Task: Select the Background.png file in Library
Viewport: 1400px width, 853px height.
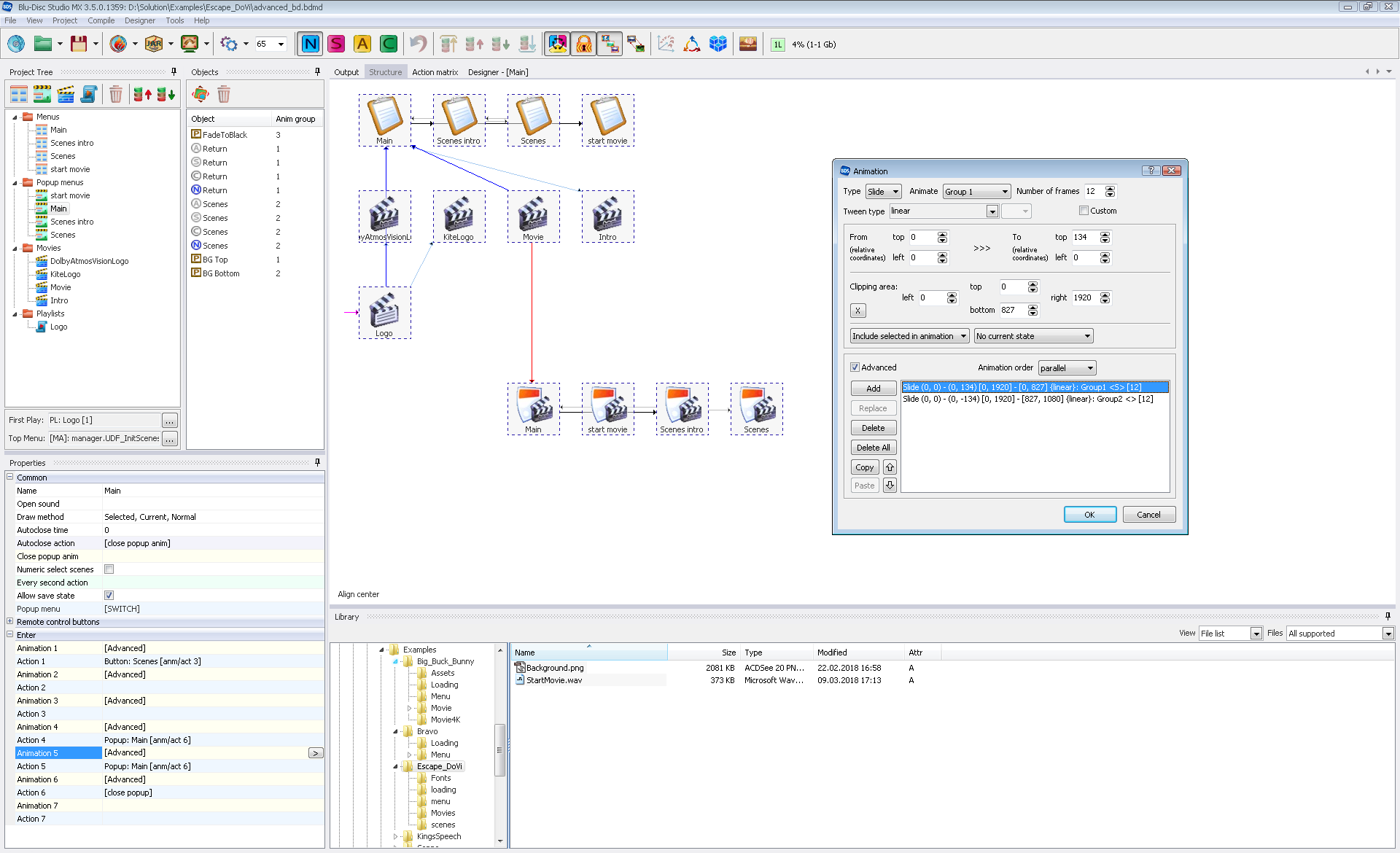Action: pos(554,668)
